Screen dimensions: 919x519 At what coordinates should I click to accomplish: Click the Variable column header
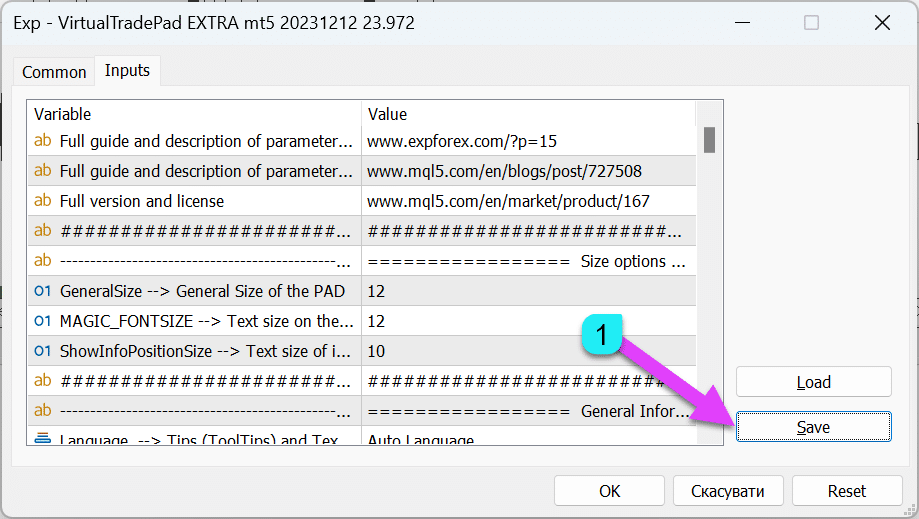194,114
